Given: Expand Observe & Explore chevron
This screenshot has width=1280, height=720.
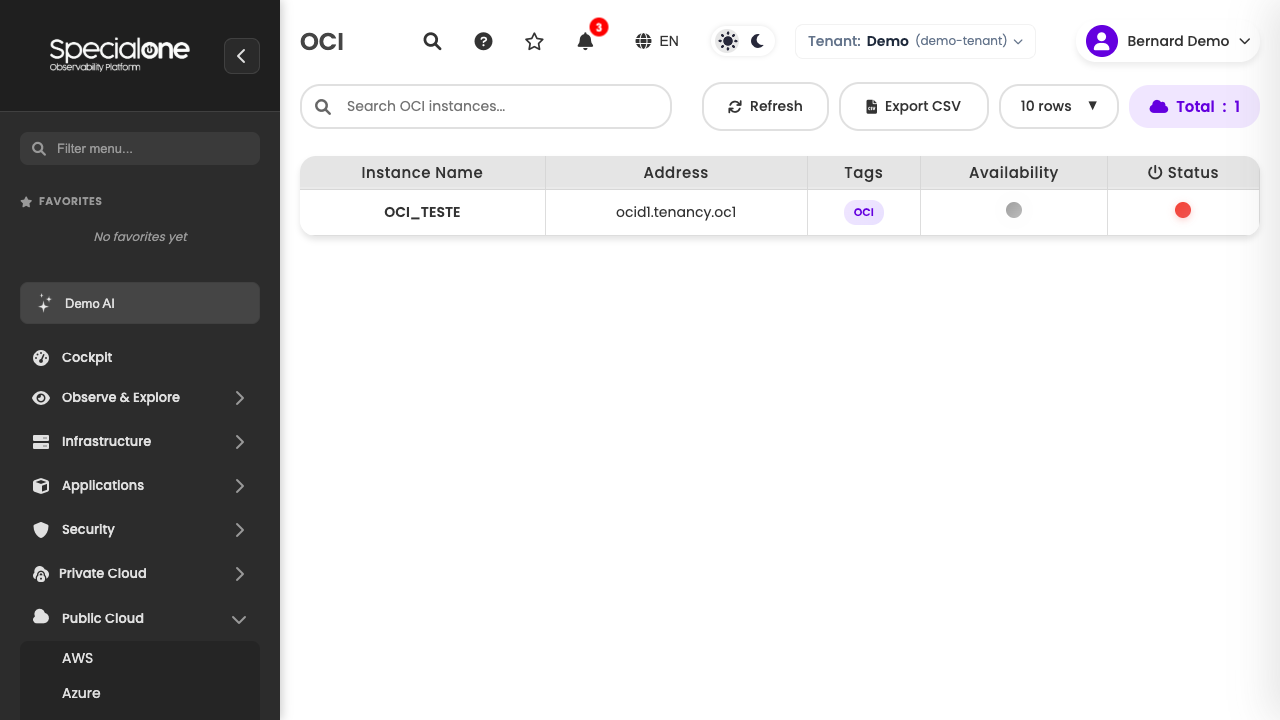Looking at the screenshot, I should [x=240, y=398].
